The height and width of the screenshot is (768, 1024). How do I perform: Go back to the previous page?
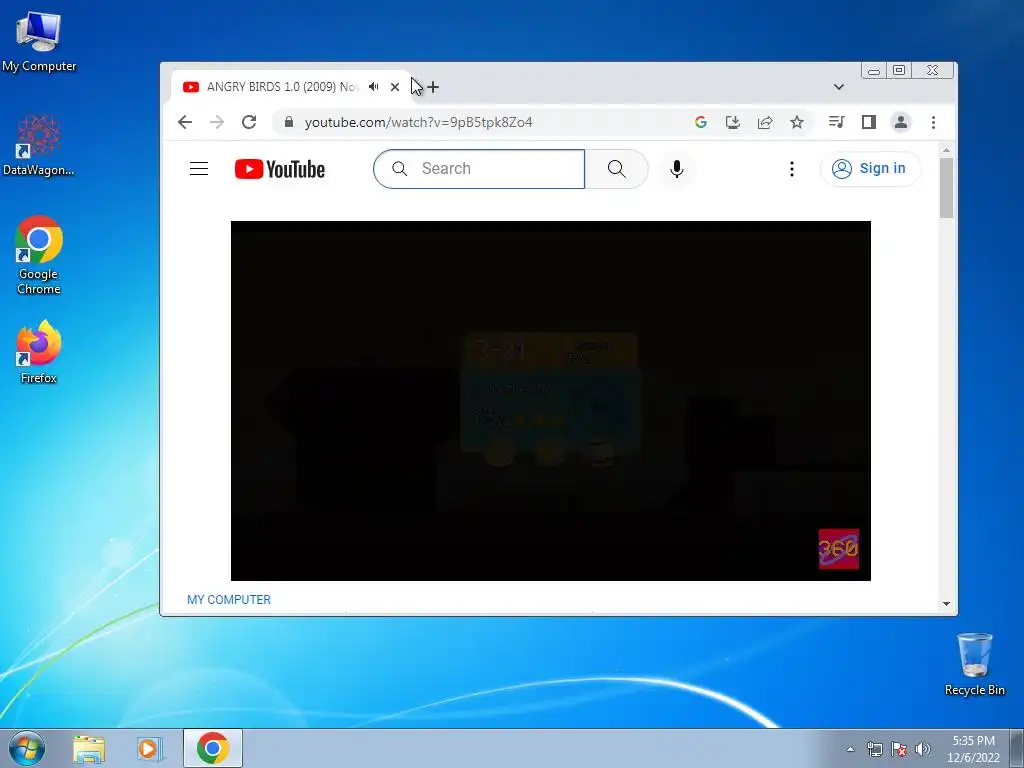click(185, 122)
